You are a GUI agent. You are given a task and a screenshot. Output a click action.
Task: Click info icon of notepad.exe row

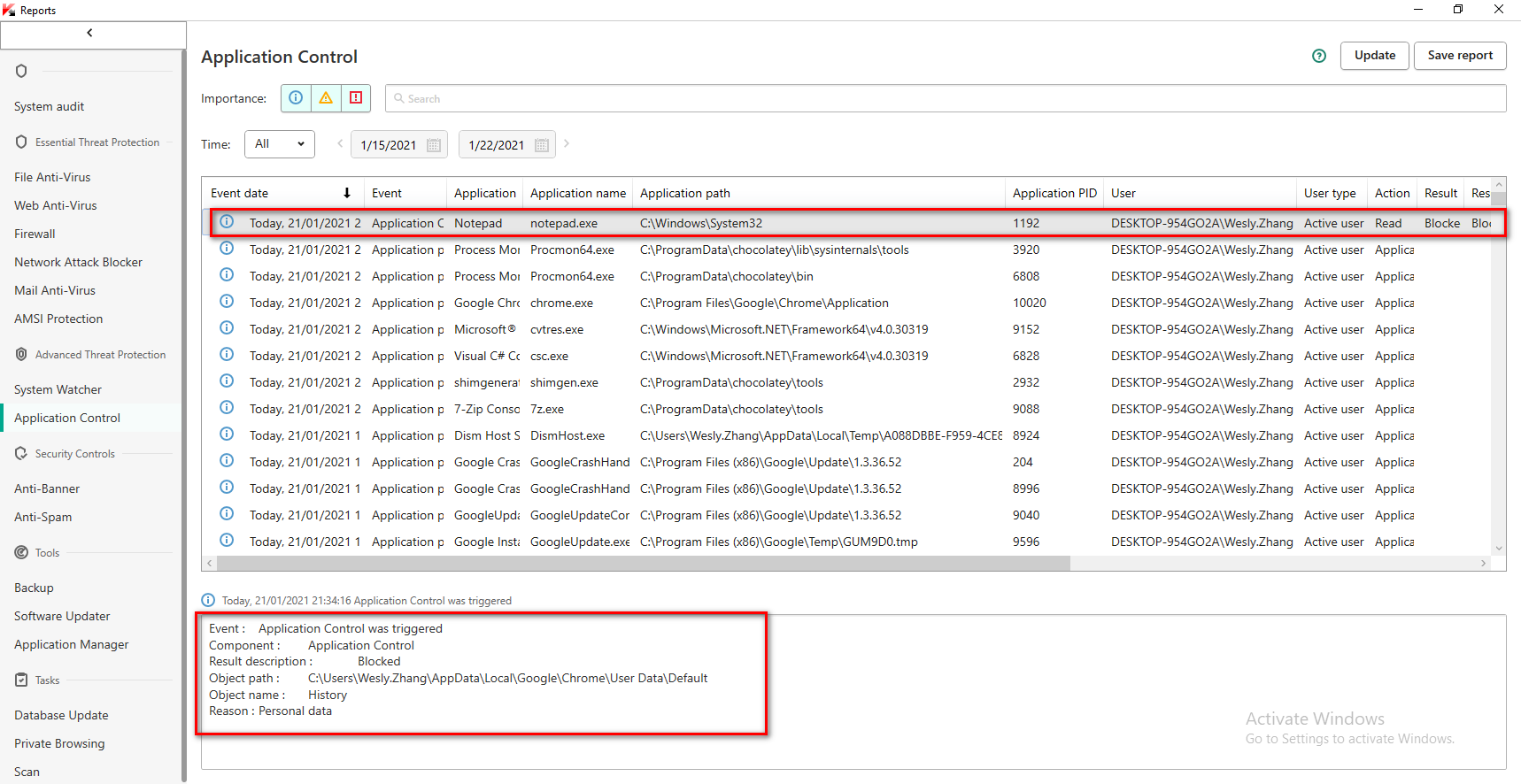click(x=227, y=222)
